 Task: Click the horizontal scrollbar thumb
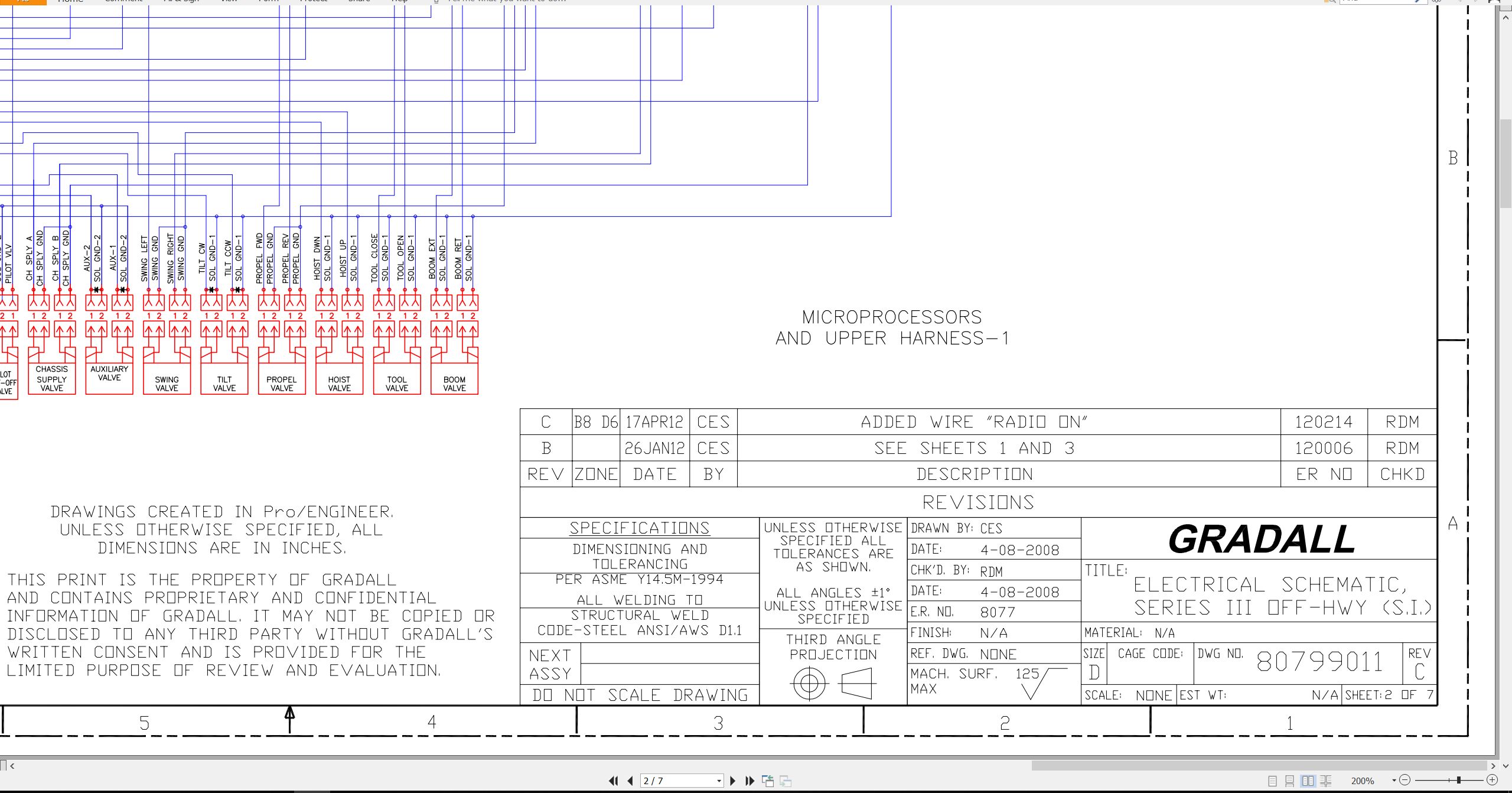[x=1259, y=765]
